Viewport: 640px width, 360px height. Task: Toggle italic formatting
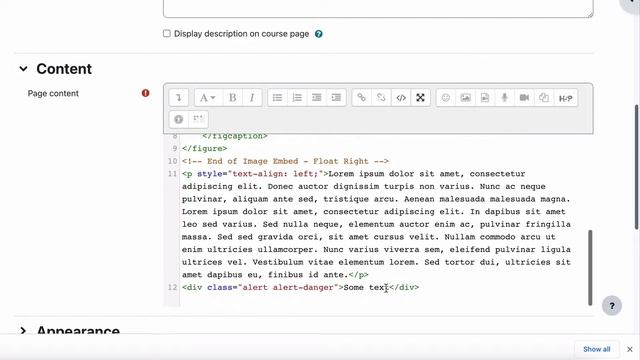click(x=252, y=98)
